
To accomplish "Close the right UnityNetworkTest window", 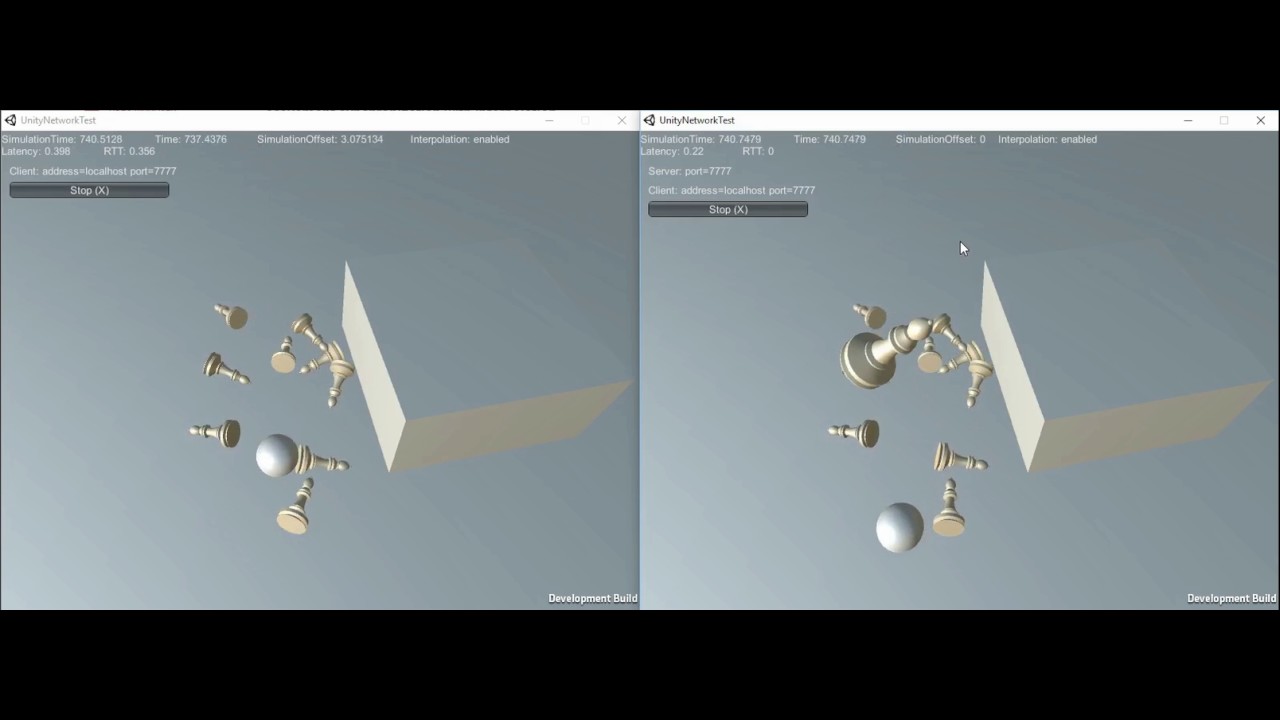I will [x=1260, y=120].
